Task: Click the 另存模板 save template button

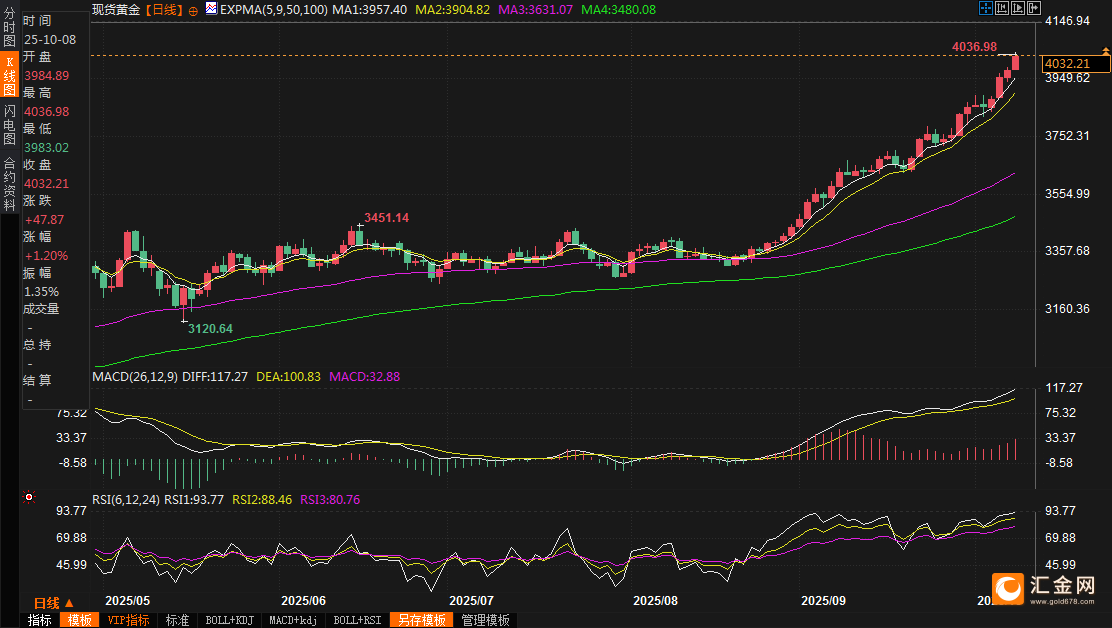Action: pyautogui.click(x=422, y=620)
